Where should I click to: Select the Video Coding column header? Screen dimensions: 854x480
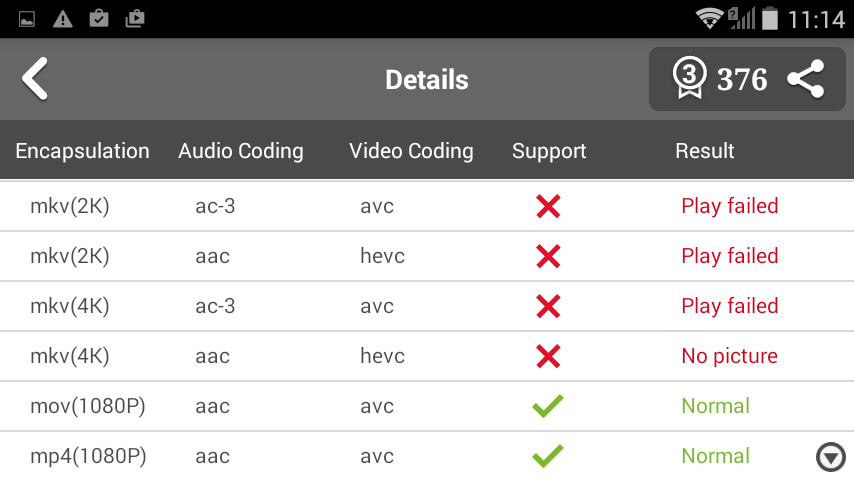click(411, 151)
